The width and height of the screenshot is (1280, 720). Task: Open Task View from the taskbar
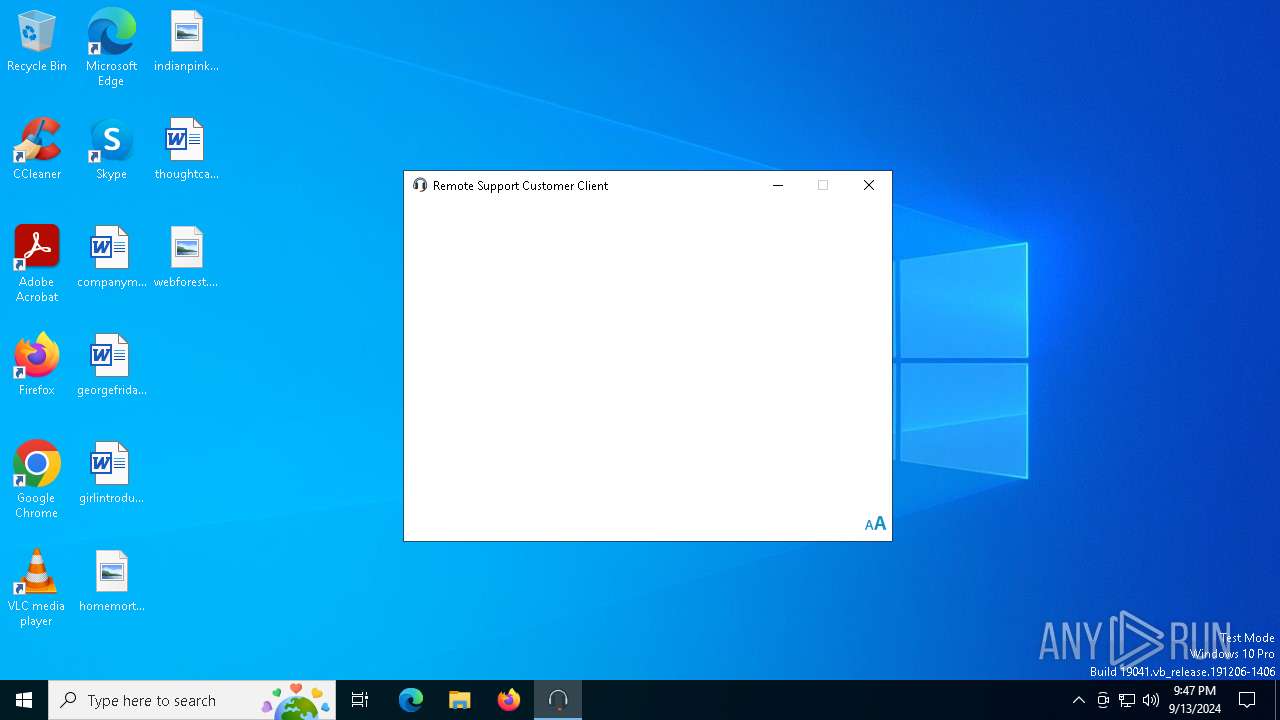tap(360, 700)
